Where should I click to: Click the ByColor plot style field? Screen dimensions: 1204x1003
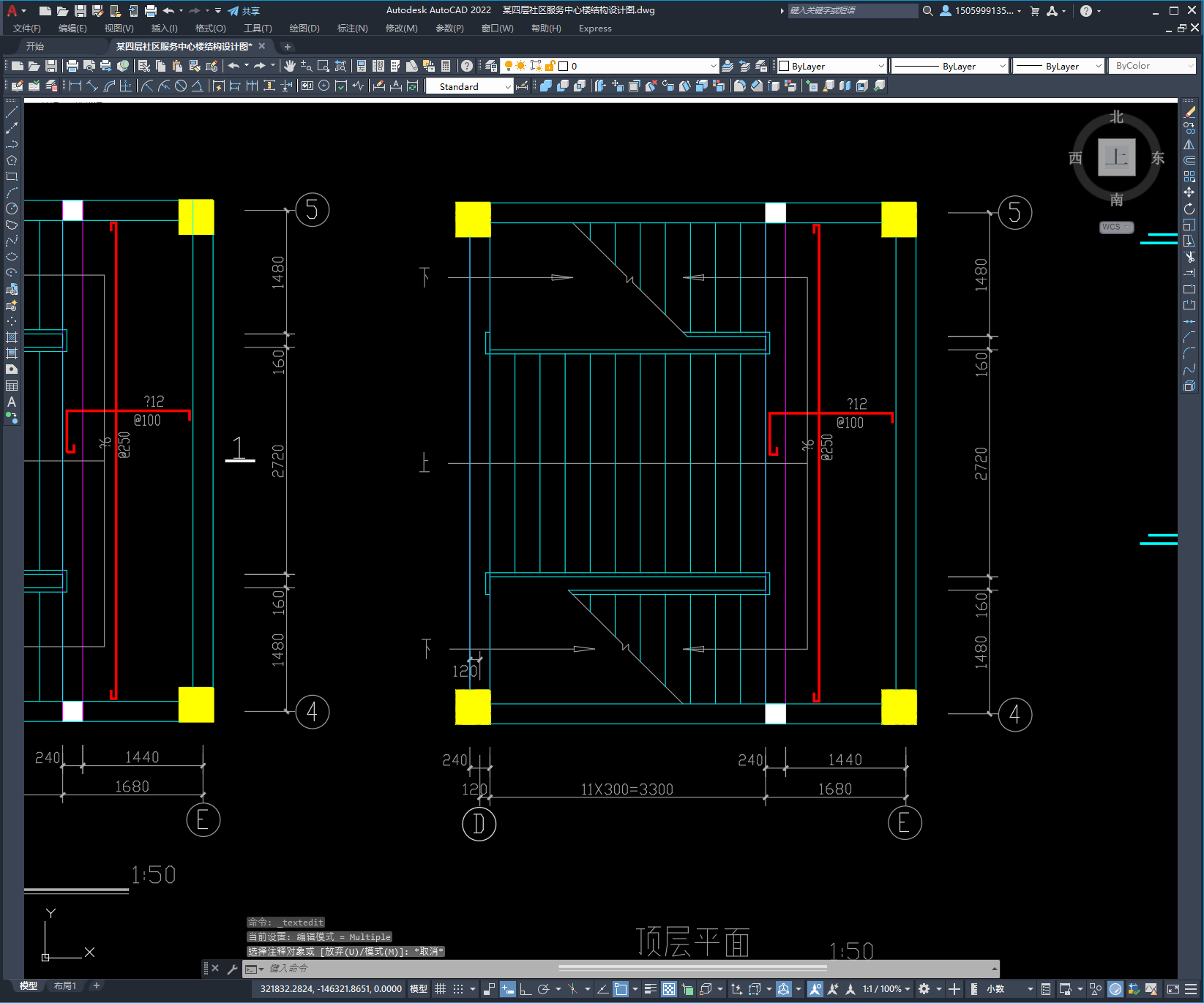click(1153, 66)
